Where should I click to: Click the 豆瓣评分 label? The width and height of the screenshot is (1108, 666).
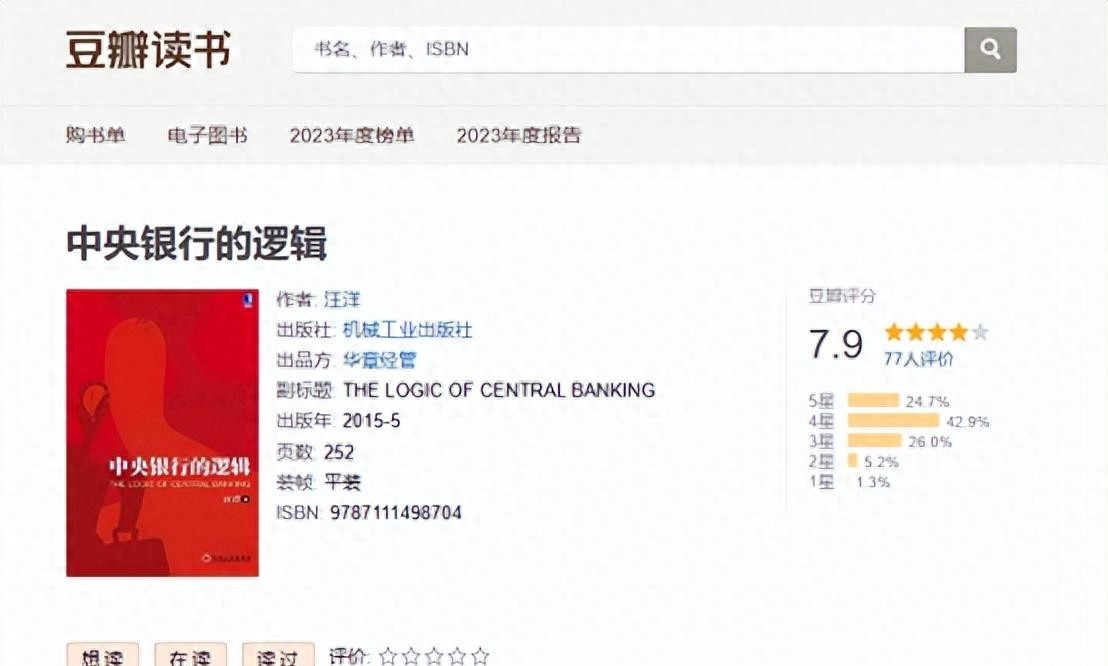tap(842, 296)
